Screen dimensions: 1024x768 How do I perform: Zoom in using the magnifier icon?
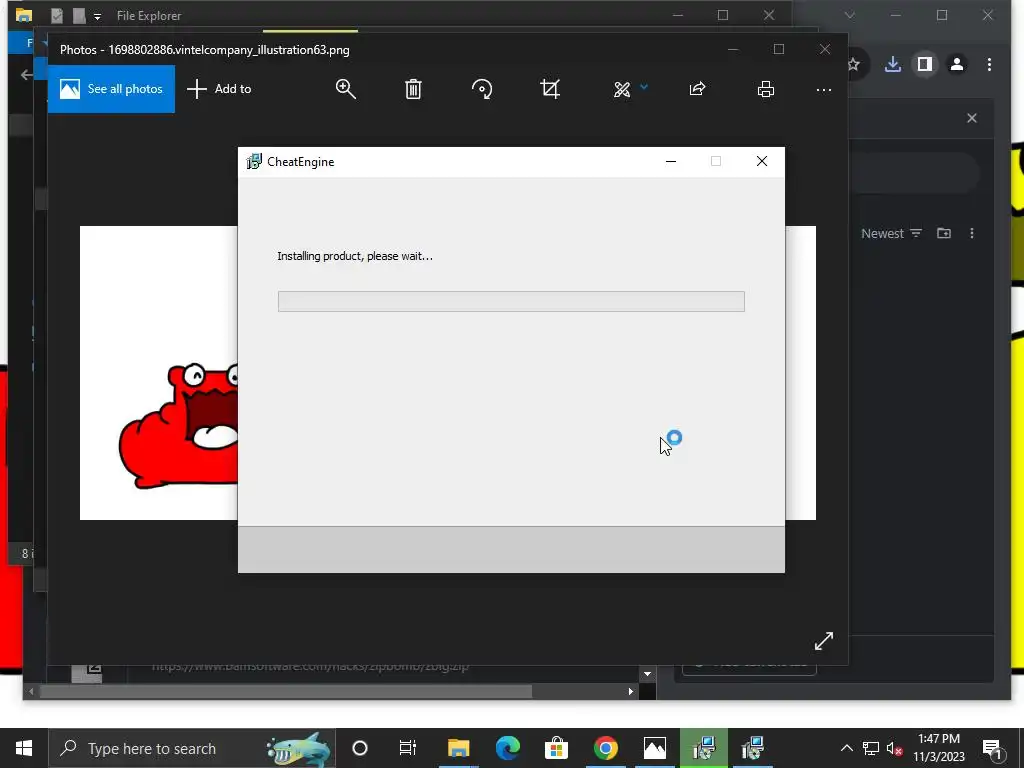coord(345,89)
